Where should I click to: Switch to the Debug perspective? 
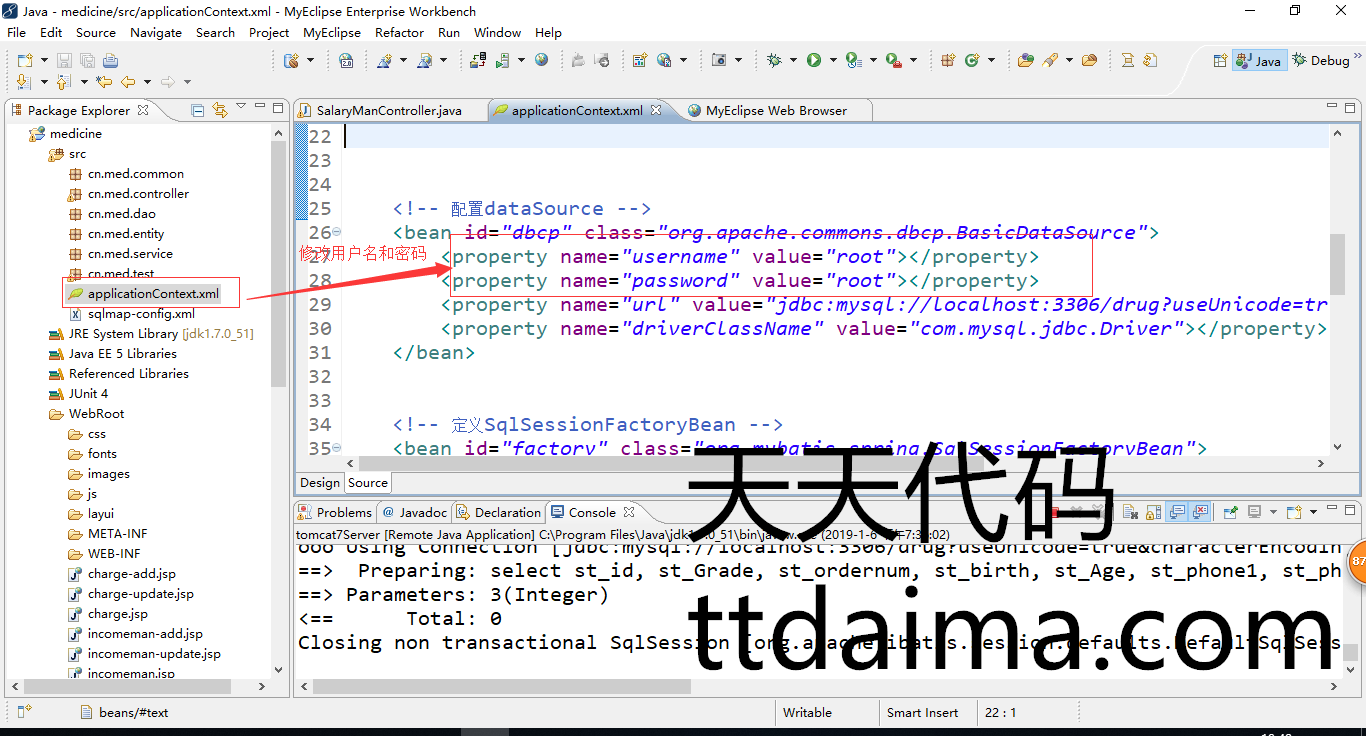point(1321,60)
